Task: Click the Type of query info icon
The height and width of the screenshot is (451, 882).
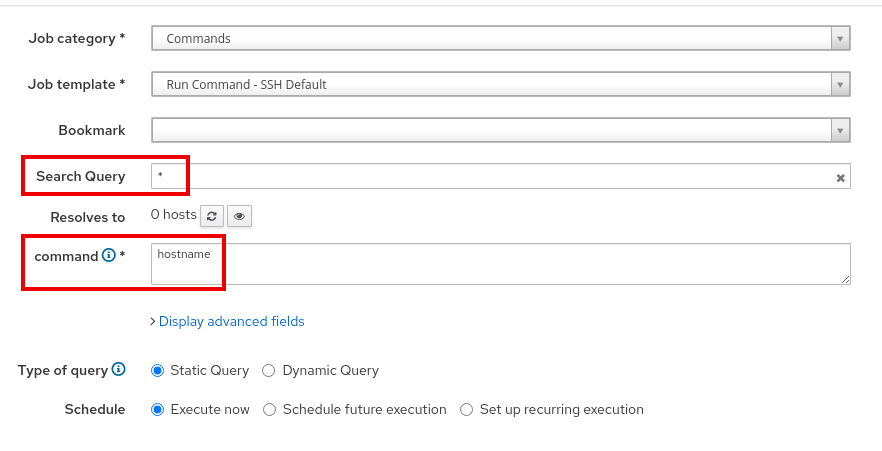Action: click(118, 370)
